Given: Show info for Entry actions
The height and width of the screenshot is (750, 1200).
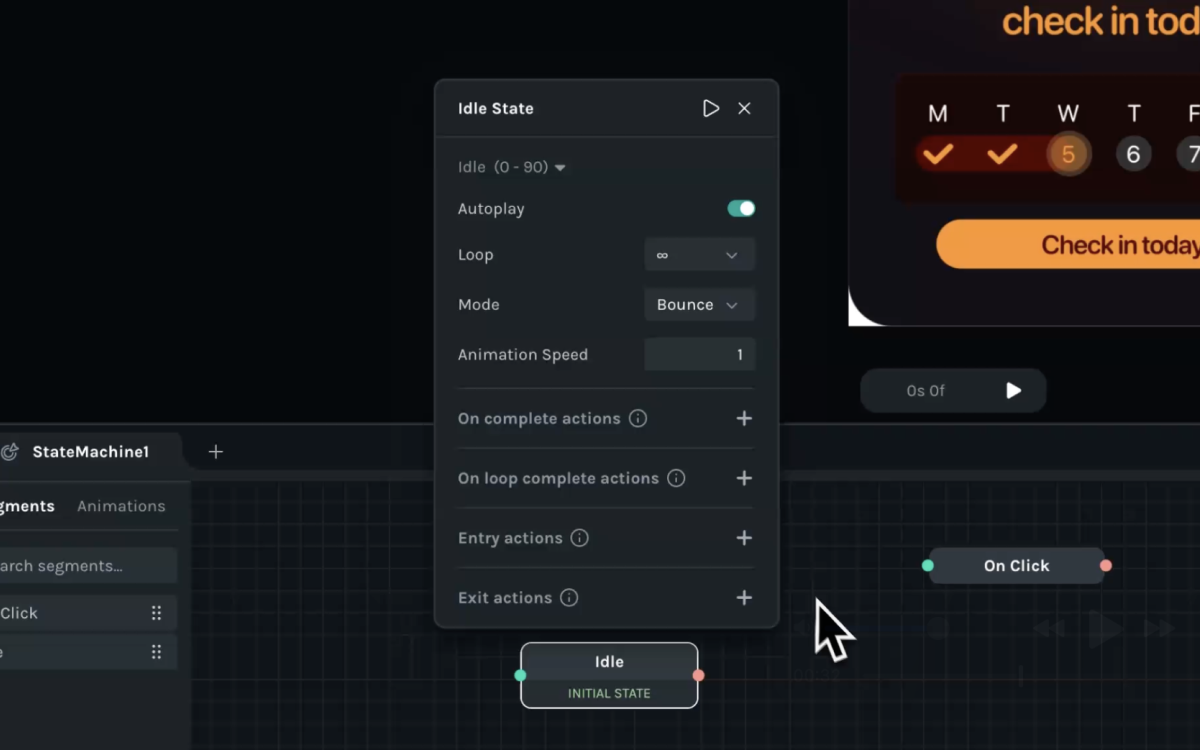Looking at the screenshot, I should (579, 538).
